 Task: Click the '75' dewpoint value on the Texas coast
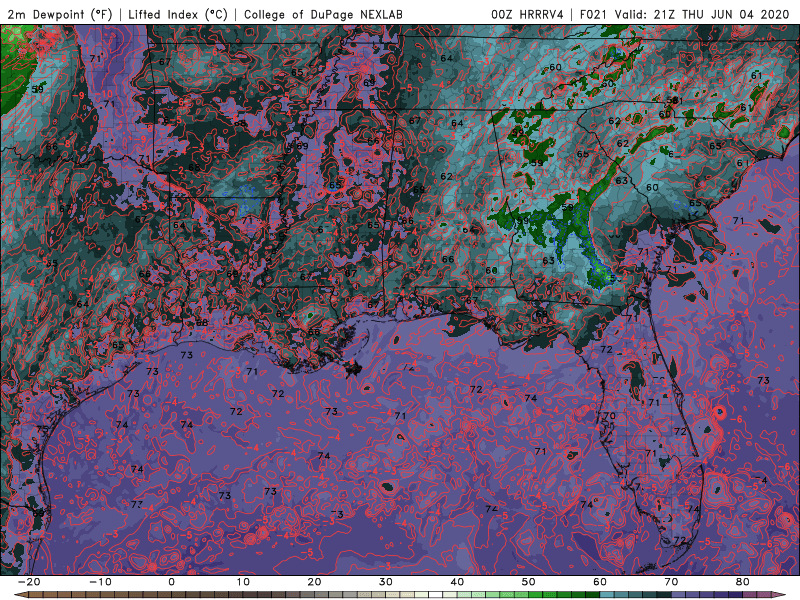click(42, 430)
